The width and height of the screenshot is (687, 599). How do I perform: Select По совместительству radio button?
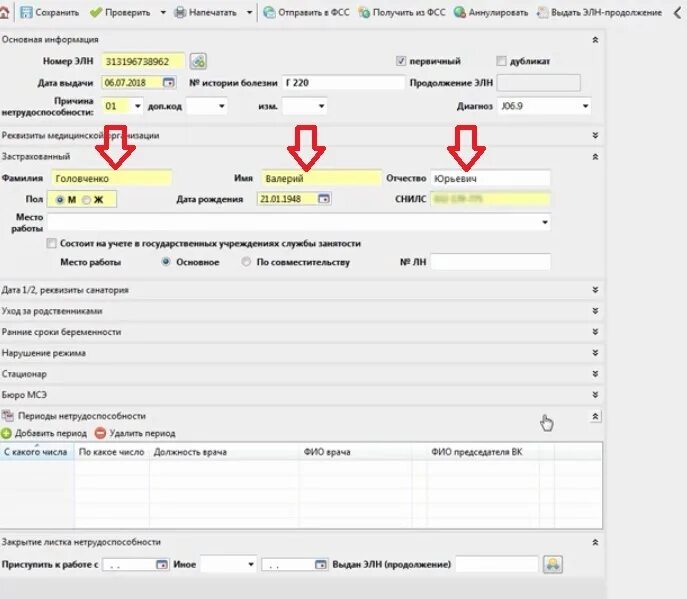click(x=246, y=262)
